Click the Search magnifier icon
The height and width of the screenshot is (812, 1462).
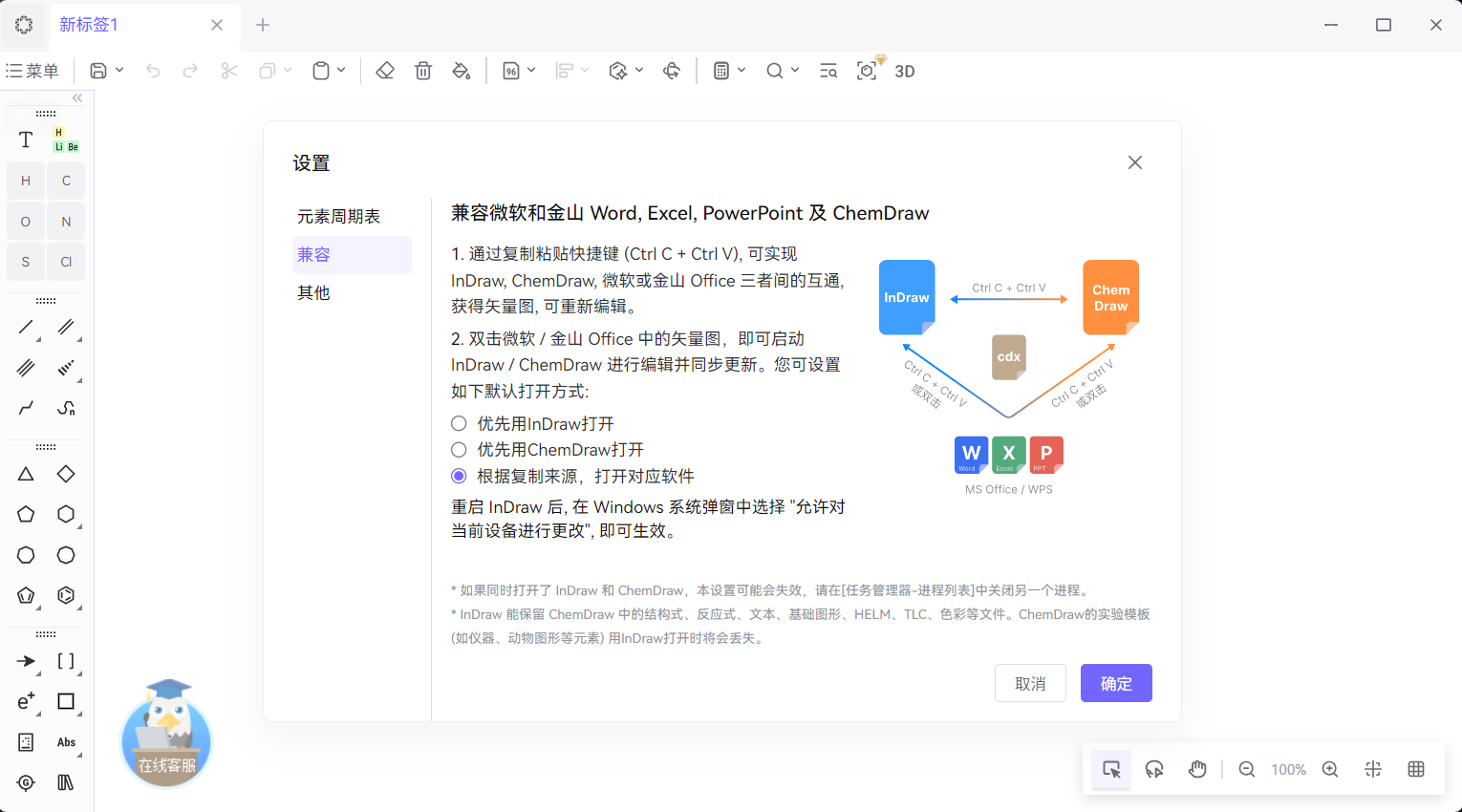775,71
